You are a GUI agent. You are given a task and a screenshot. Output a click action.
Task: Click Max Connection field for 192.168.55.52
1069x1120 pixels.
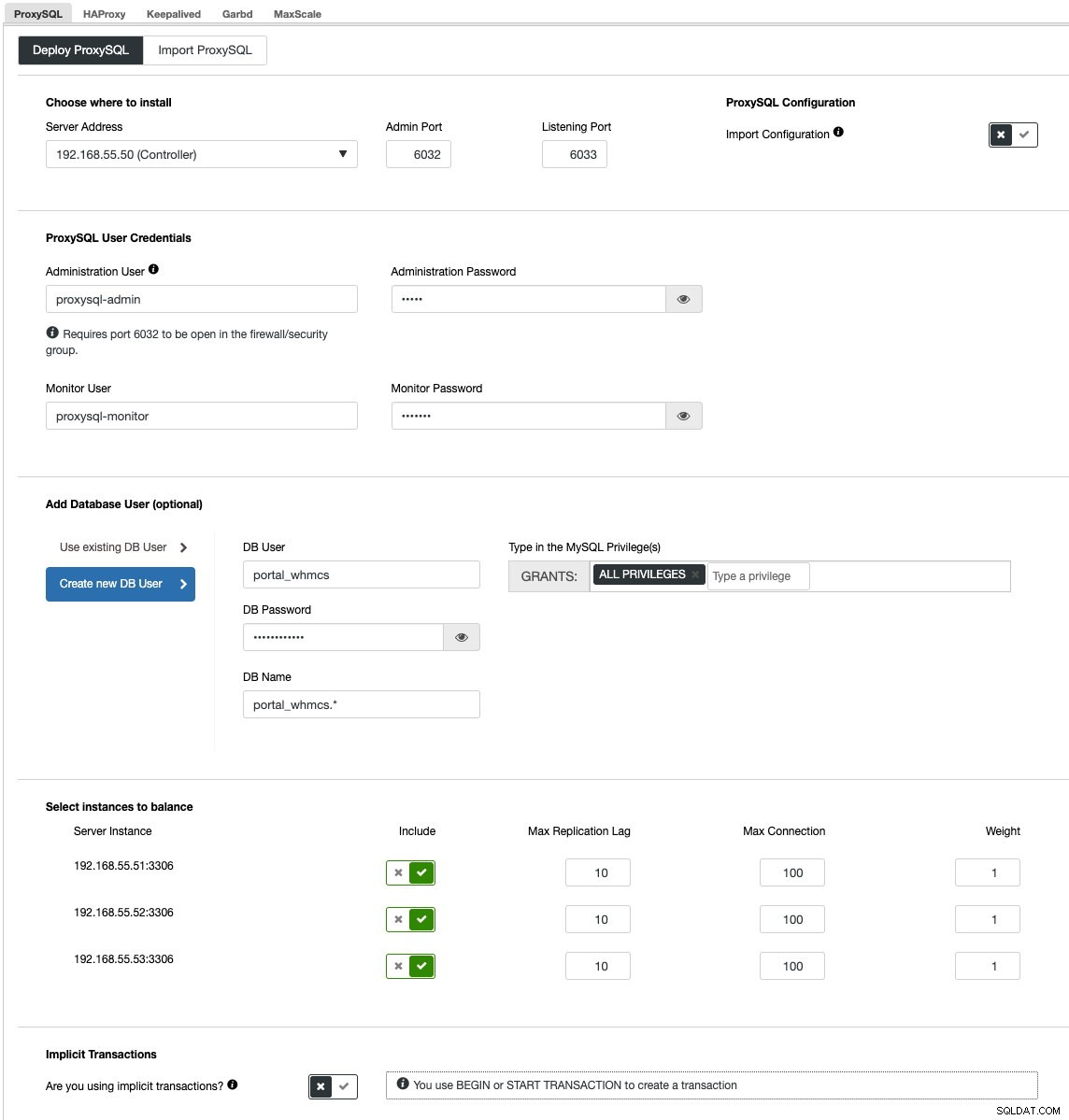click(792, 919)
